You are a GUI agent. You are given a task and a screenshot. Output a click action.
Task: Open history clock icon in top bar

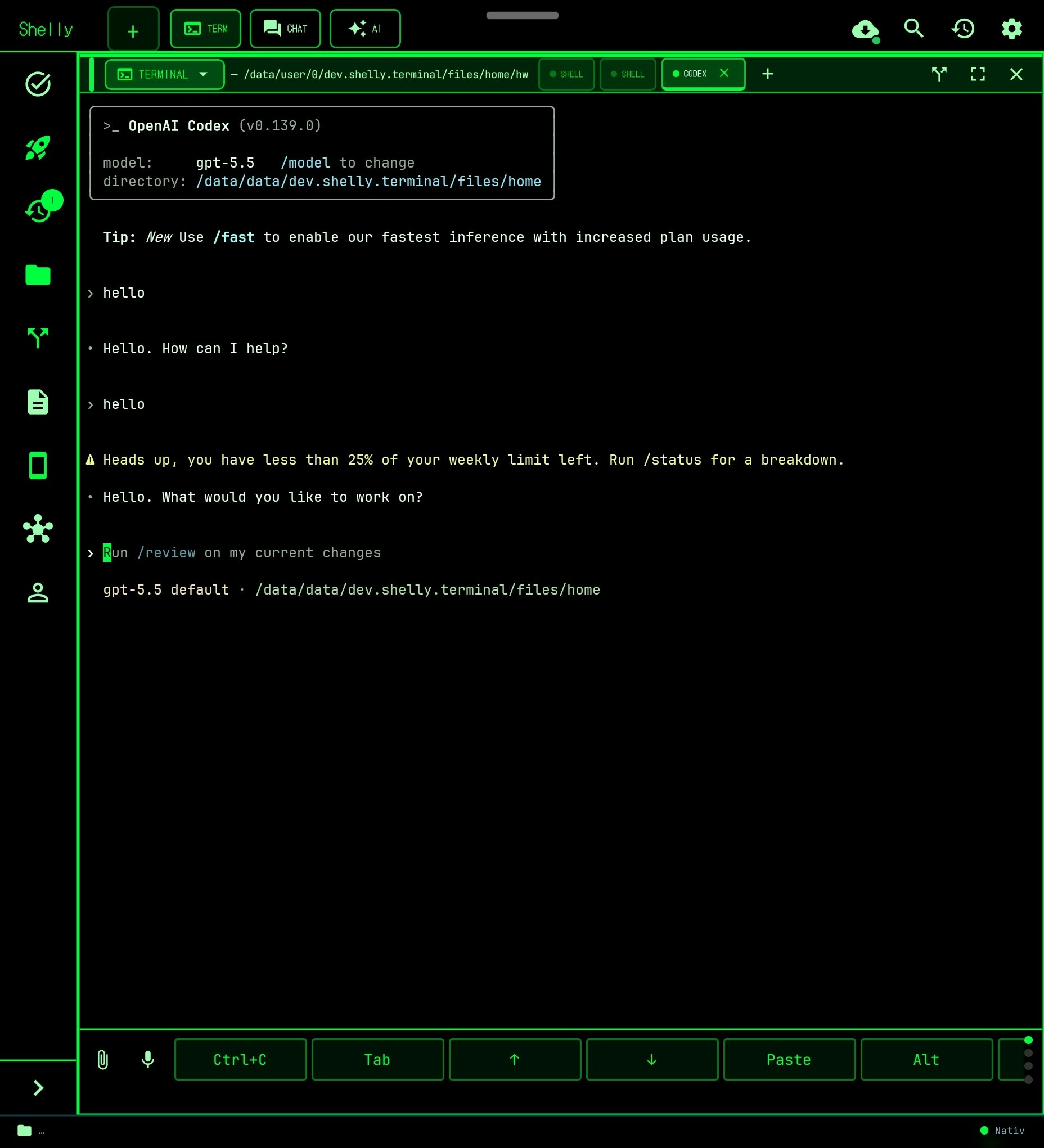pyautogui.click(x=963, y=29)
